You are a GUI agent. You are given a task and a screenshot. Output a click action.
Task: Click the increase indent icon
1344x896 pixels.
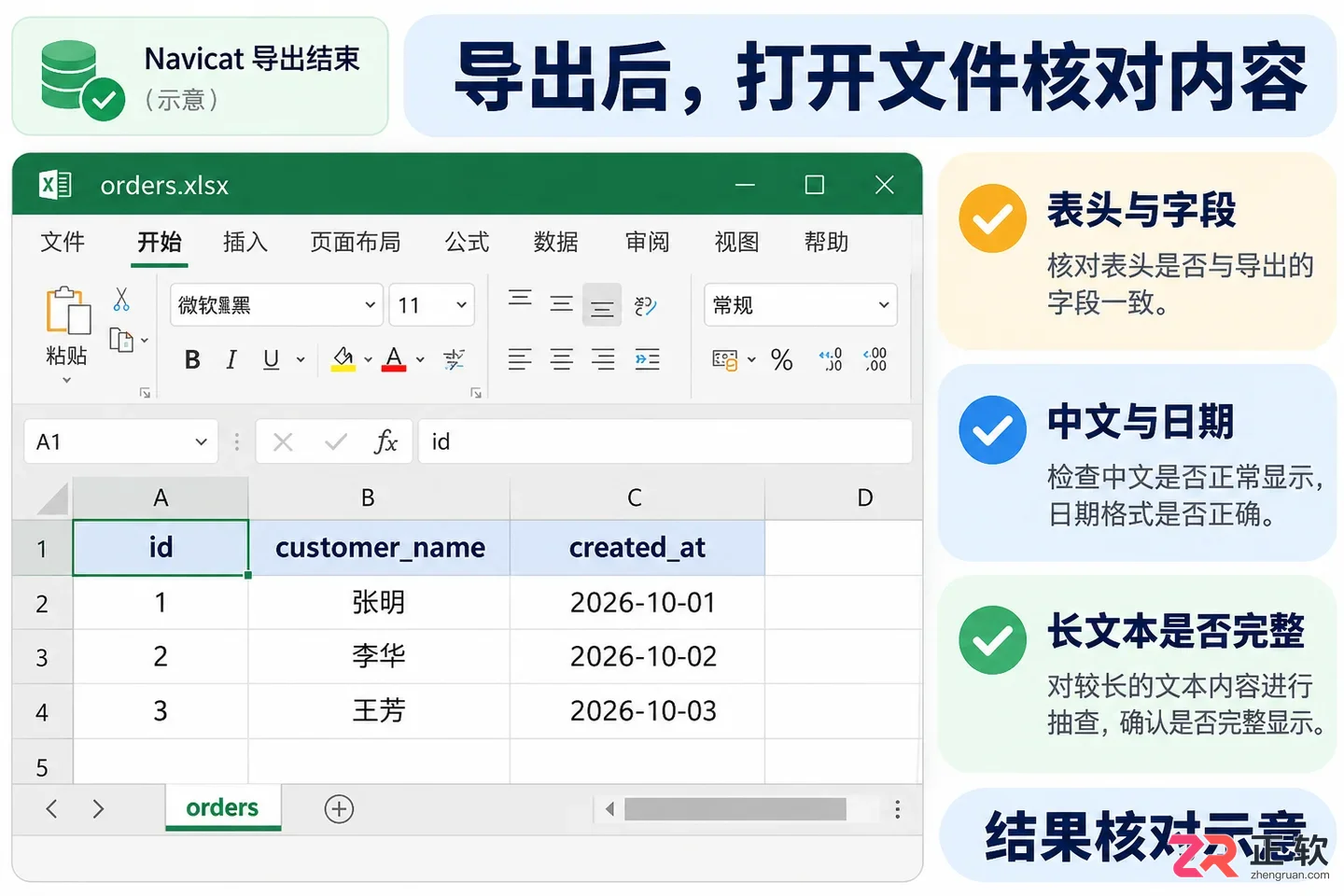tap(647, 359)
